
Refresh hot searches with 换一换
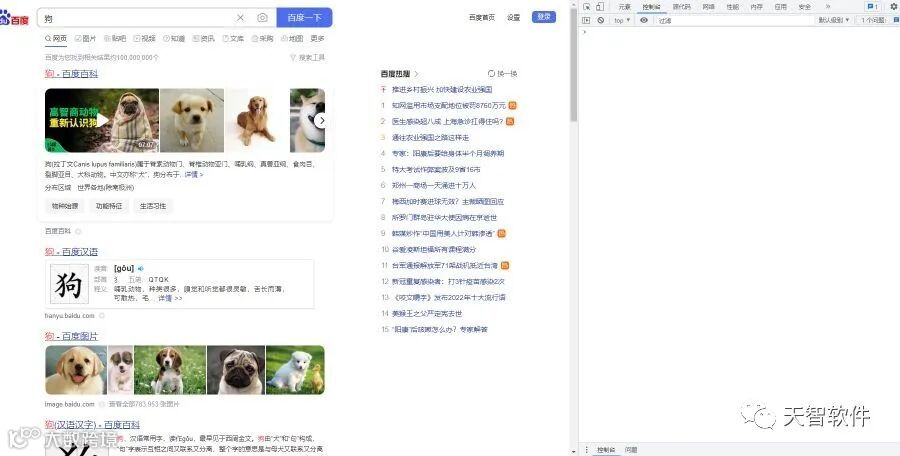503,74
